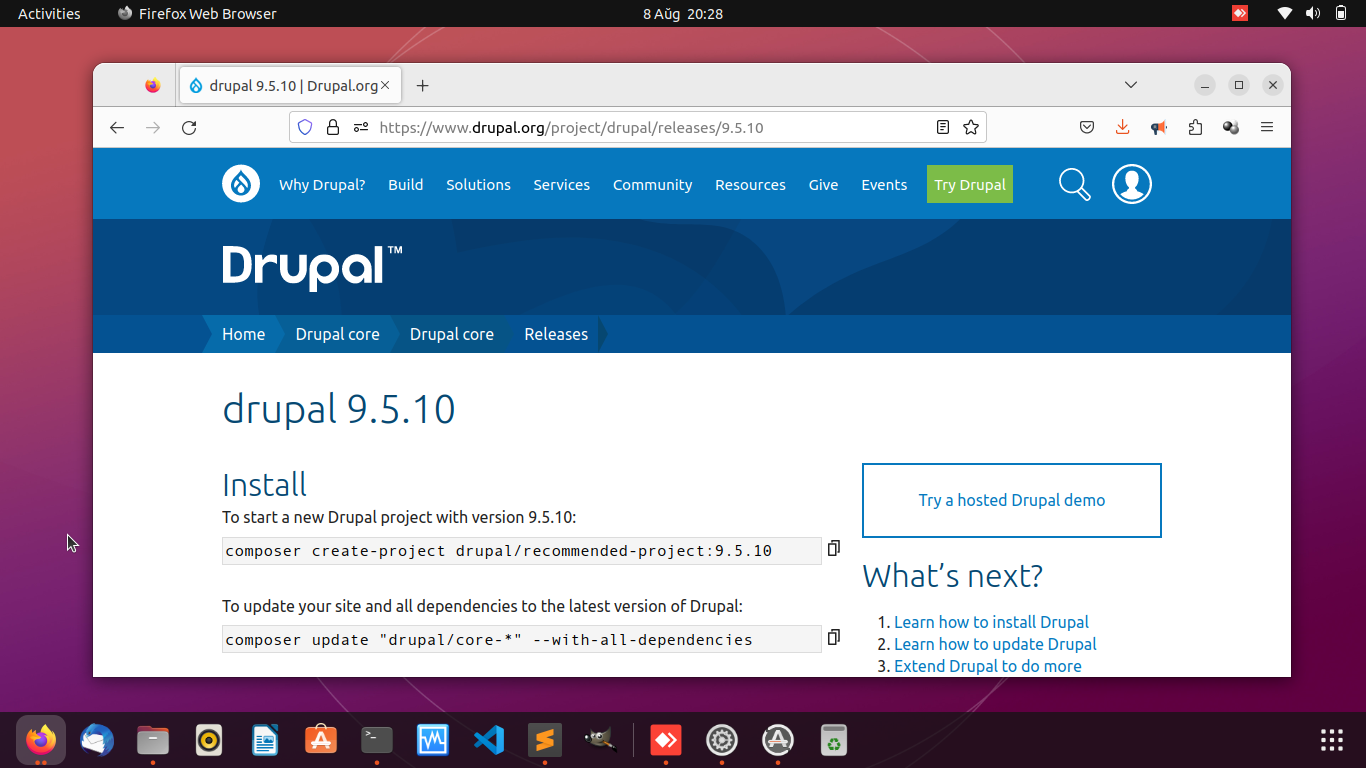
Task: Go to the Home breadcrumb
Action: click(243, 334)
